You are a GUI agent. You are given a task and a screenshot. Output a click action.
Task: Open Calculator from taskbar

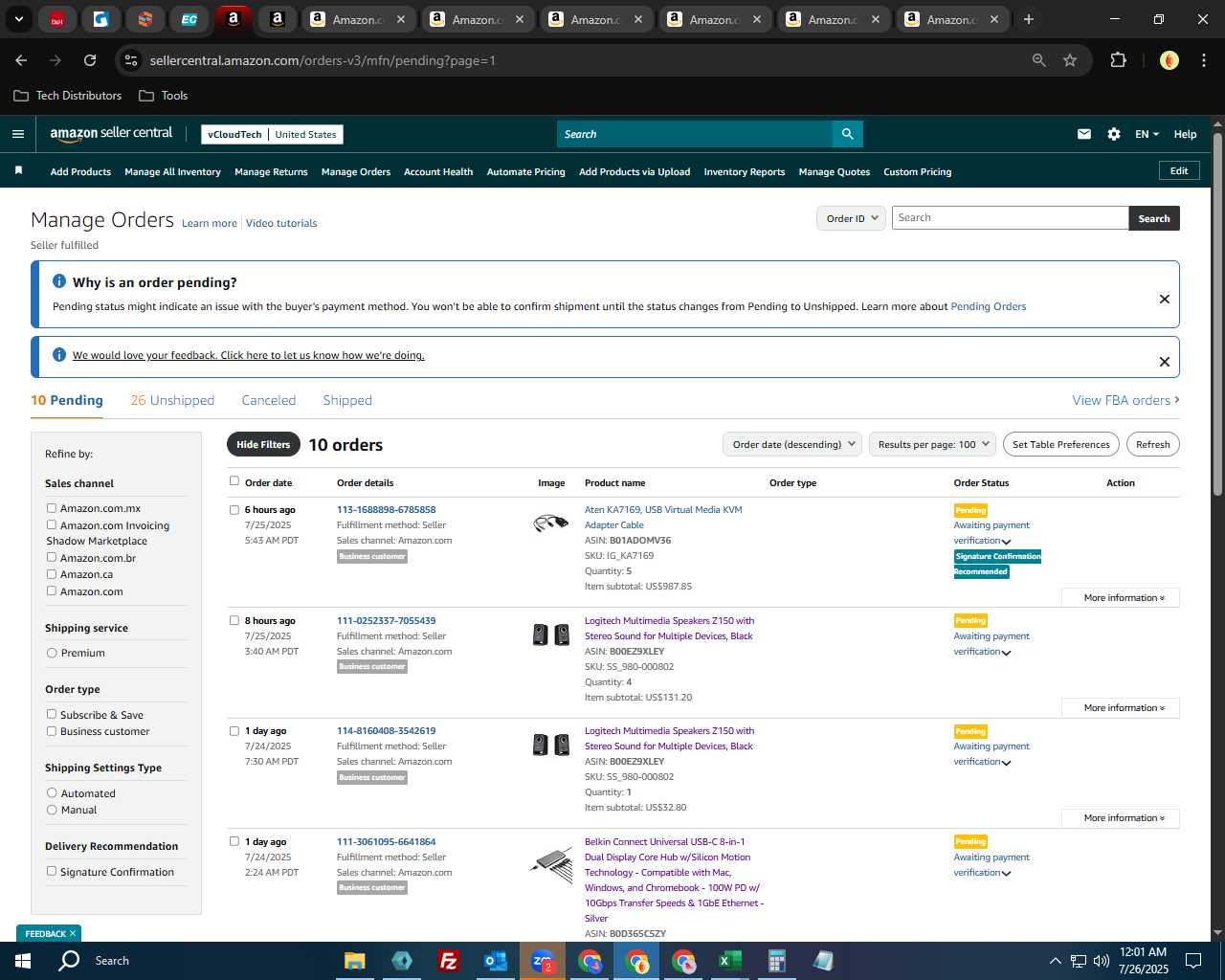776,961
